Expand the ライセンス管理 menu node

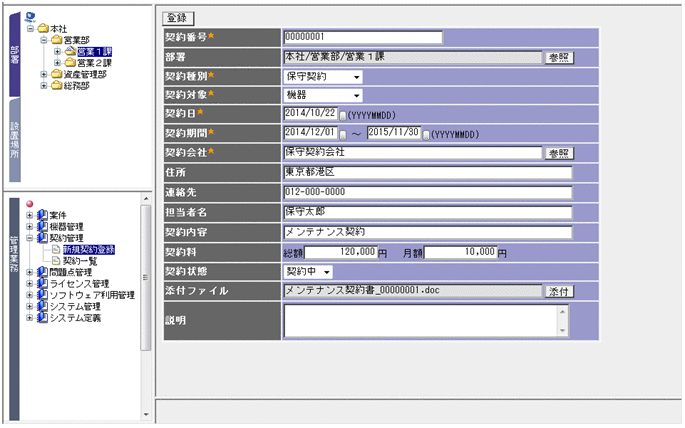tap(29, 283)
